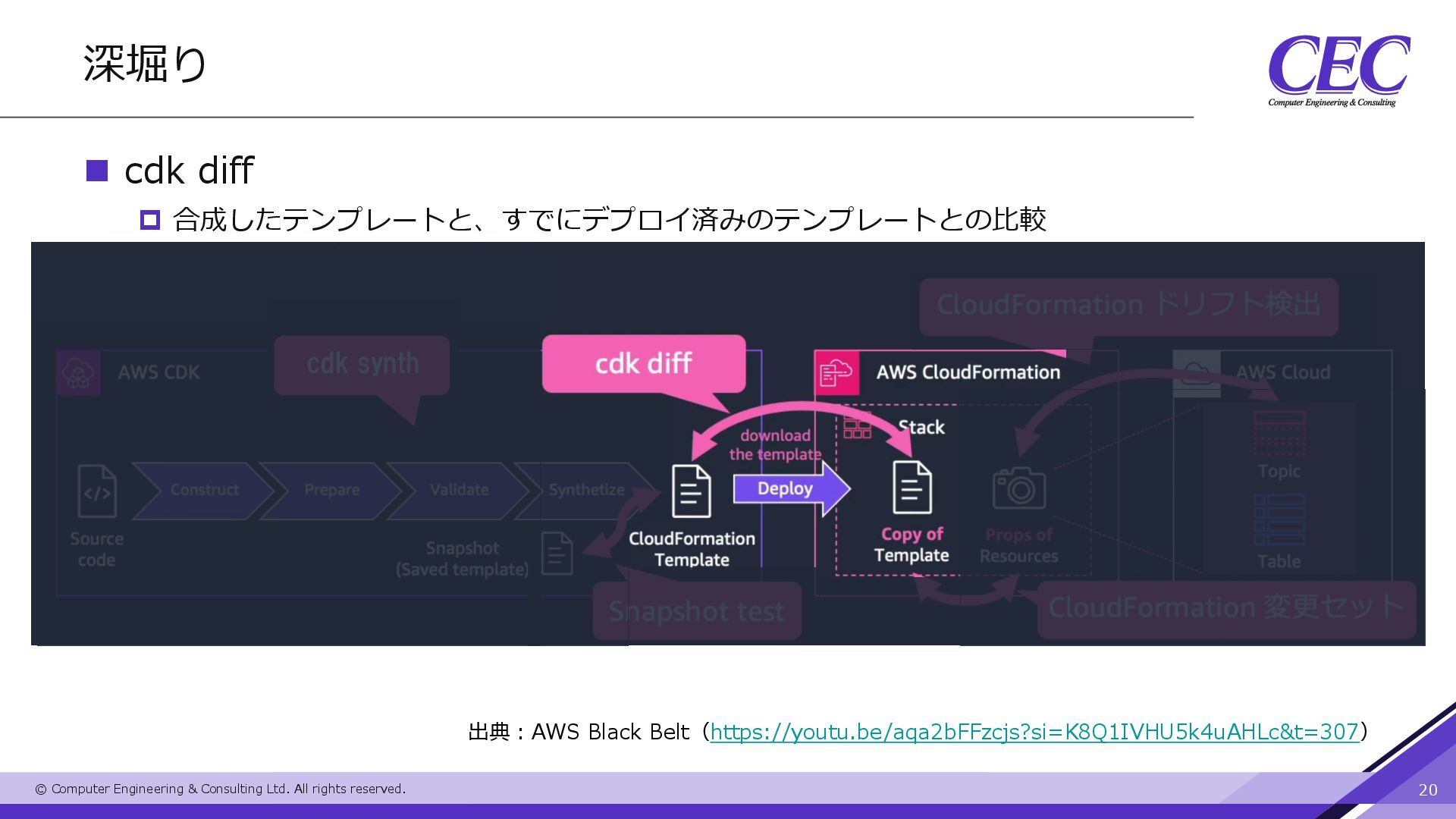Click the camera icon for Props of Resources
The width and height of the screenshot is (1456, 819).
click(x=1018, y=488)
